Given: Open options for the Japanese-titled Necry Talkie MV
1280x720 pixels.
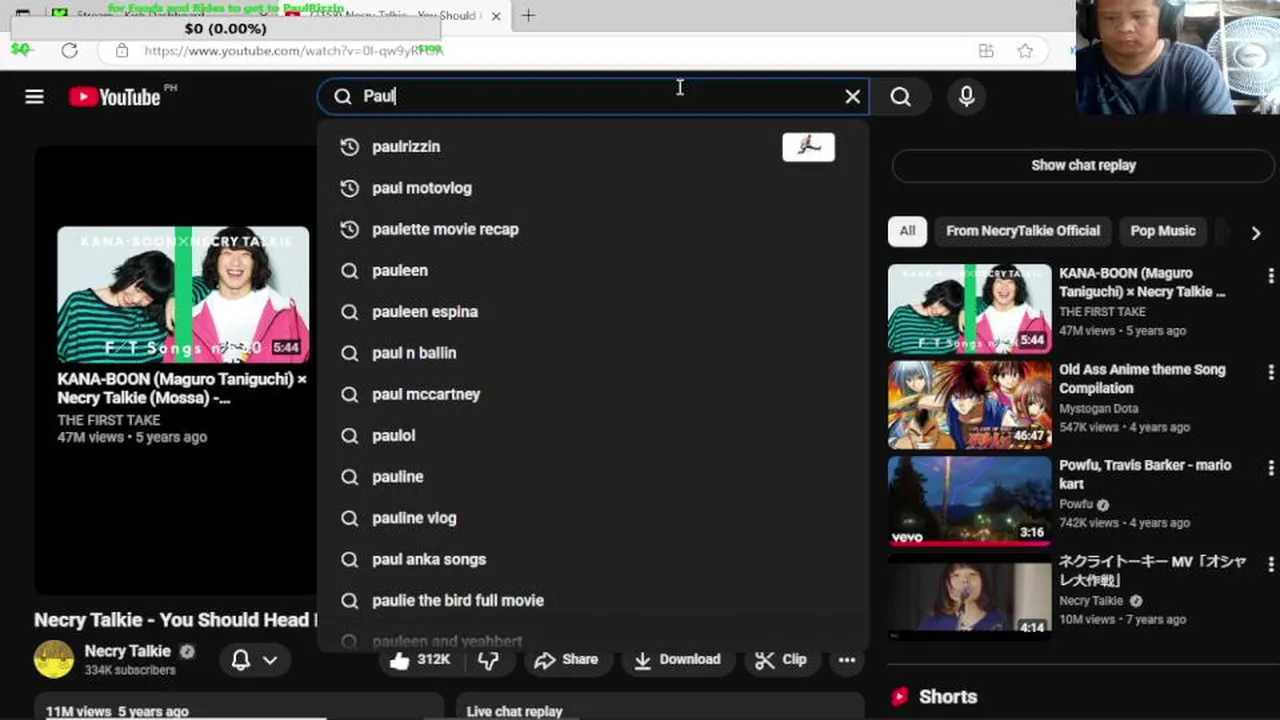Looking at the screenshot, I should (x=1270, y=564).
